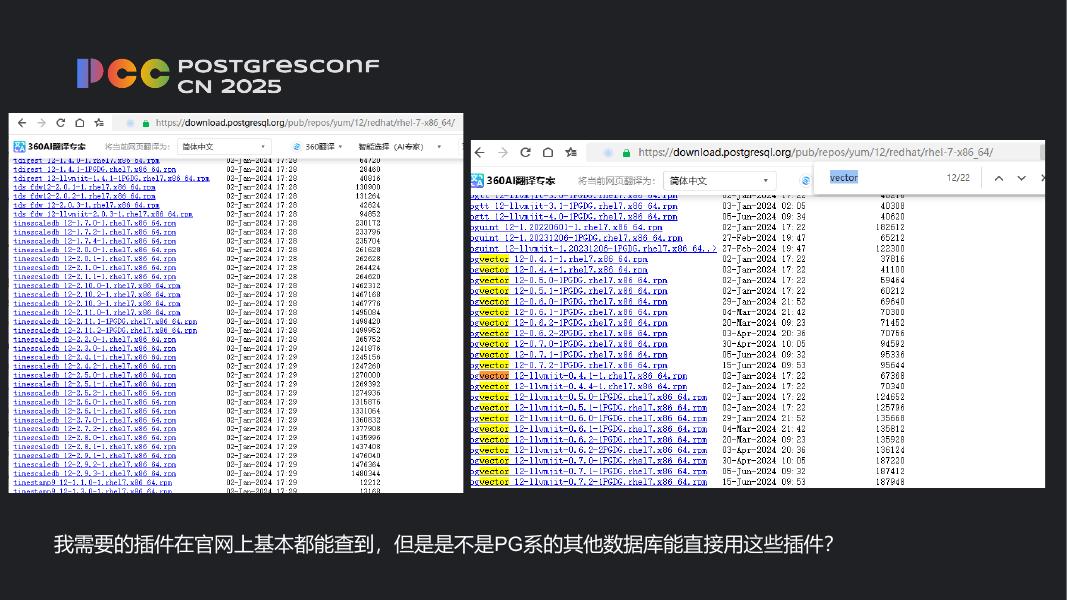Click left browser address bar URL
This screenshot has height=600, width=1067.
click(305, 123)
